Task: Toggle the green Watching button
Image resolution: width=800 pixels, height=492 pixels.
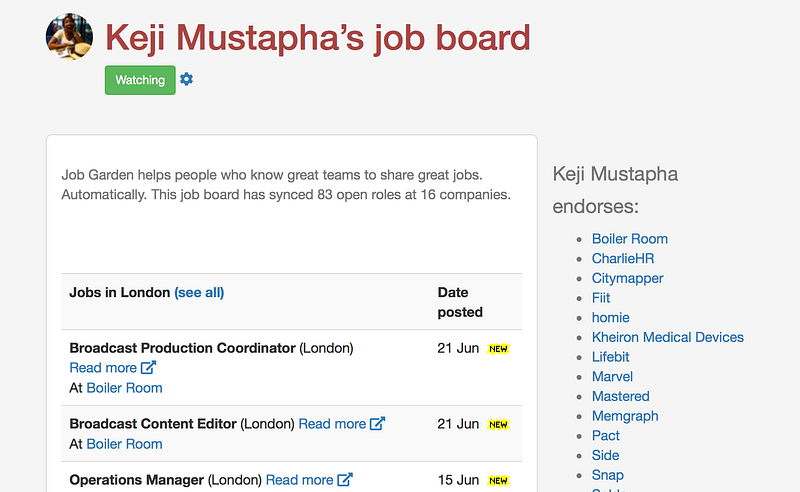Action: pyautogui.click(x=140, y=80)
